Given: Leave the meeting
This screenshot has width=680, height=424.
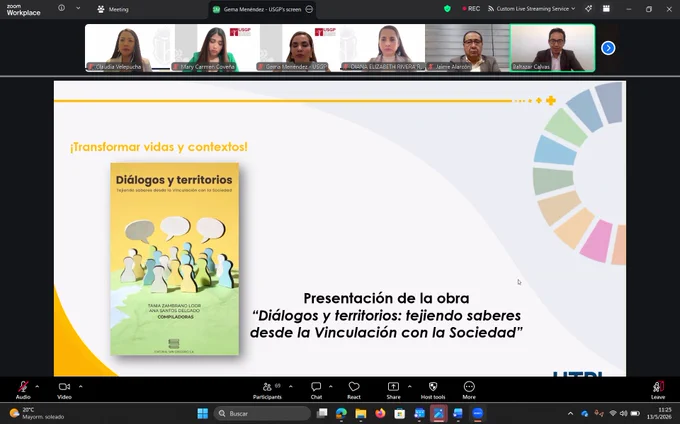Looking at the screenshot, I should [658, 390].
